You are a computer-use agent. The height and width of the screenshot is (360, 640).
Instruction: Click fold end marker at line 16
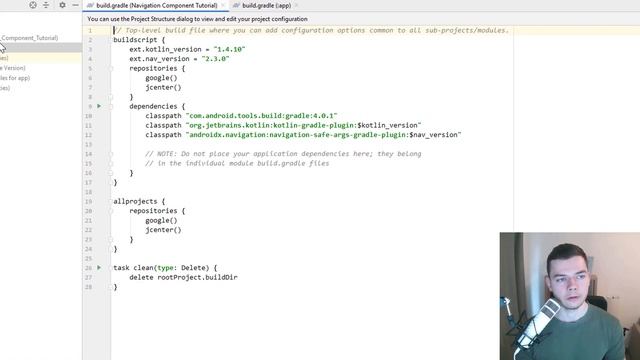[111, 173]
